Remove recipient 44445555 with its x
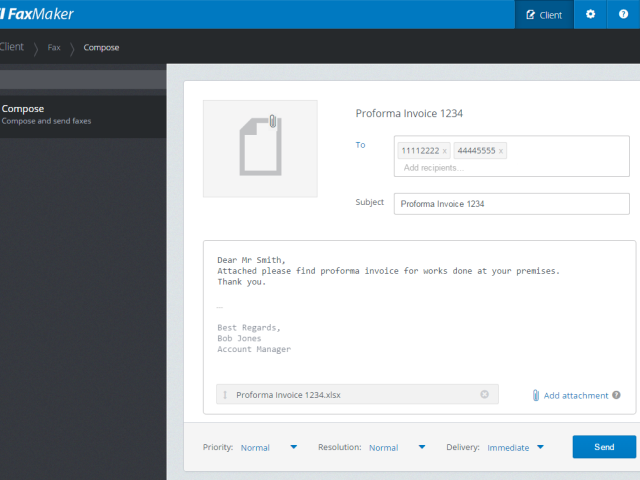This screenshot has width=640, height=480. [x=501, y=151]
